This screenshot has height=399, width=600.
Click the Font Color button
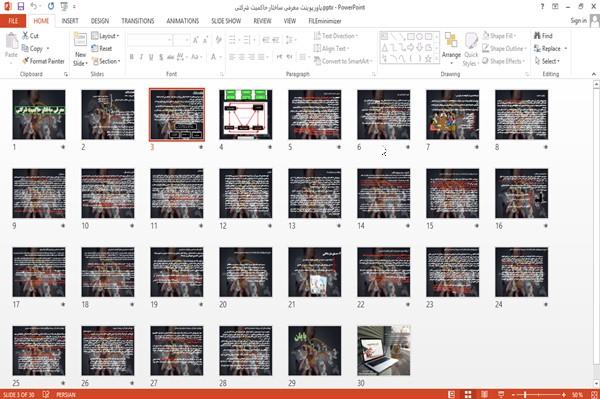coord(214,57)
